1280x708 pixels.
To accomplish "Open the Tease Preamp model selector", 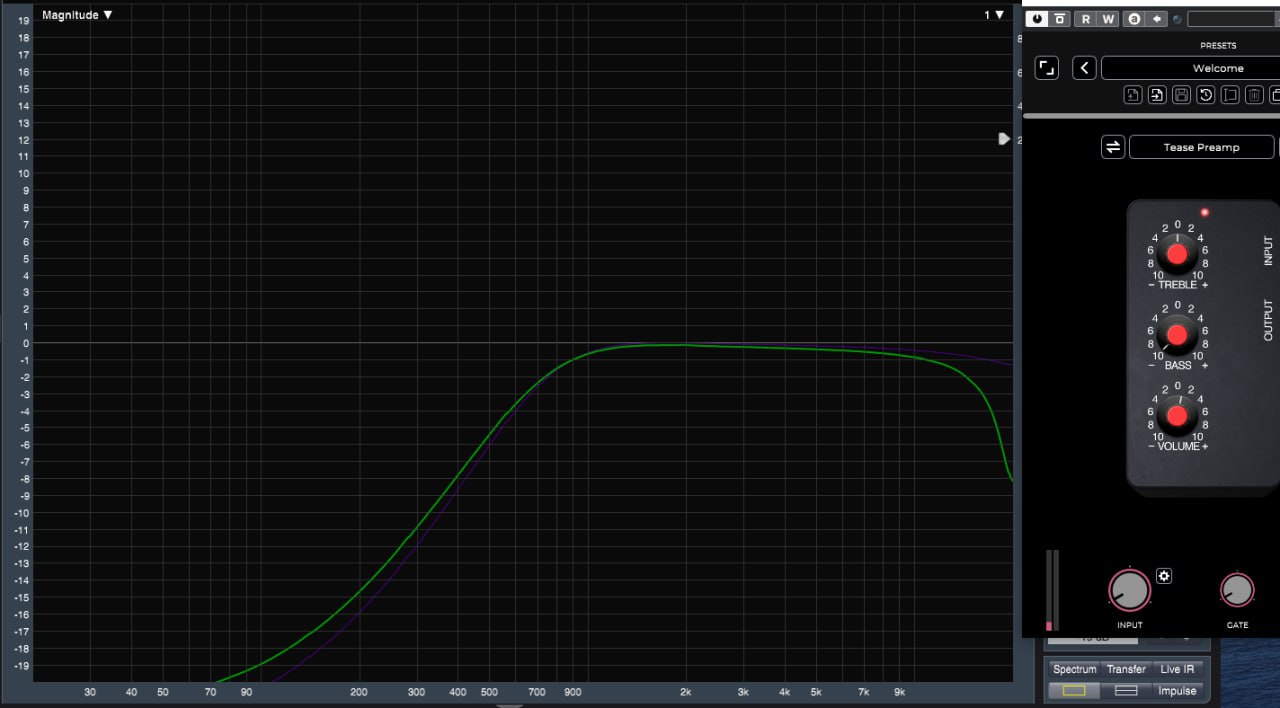I will [1201, 147].
